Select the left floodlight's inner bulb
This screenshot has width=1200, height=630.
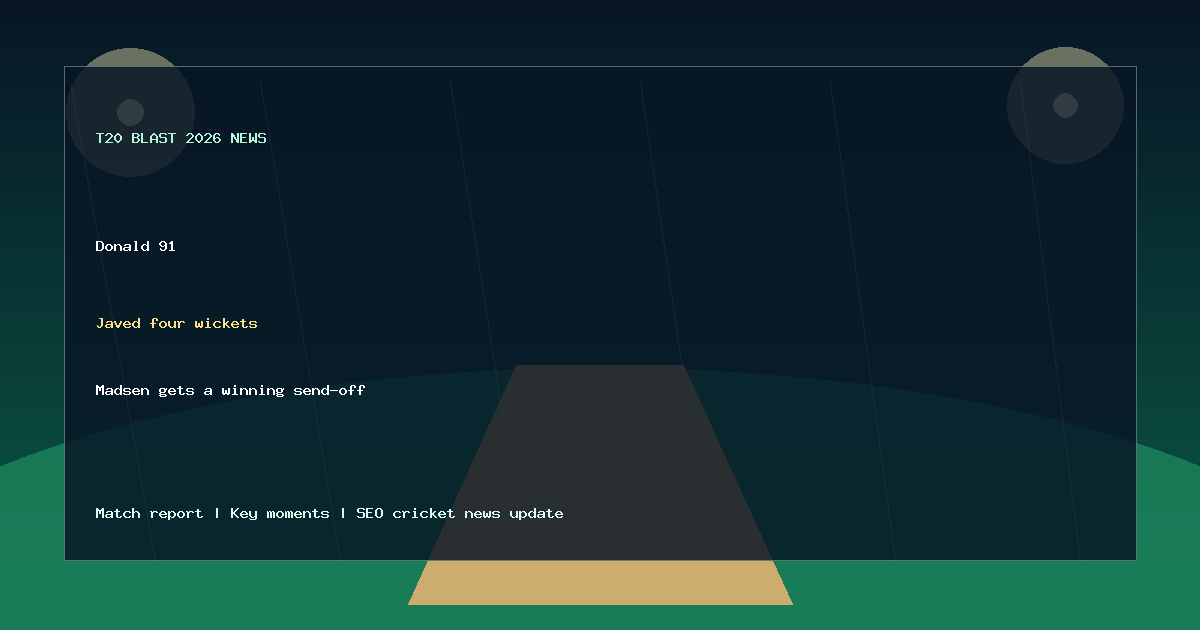pyautogui.click(x=130, y=112)
